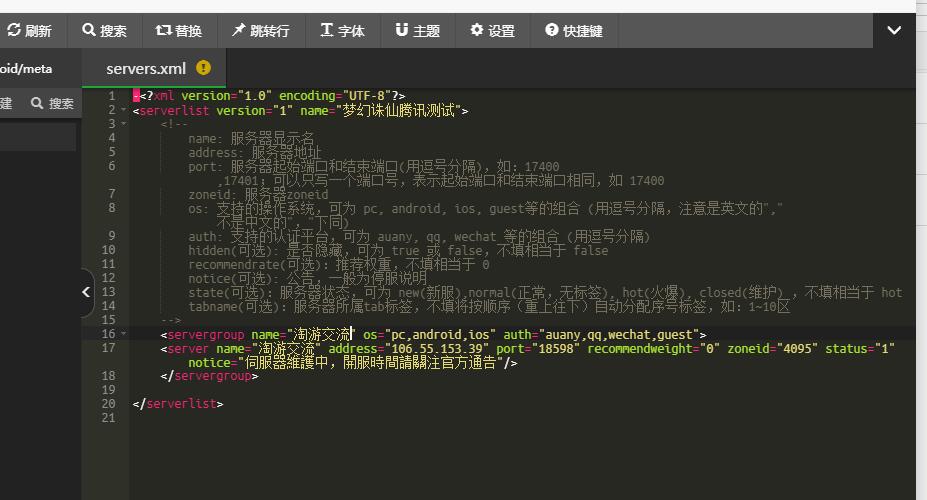
Task: Click the 刷新 refresh icon button
Action: click(x=29, y=31)
